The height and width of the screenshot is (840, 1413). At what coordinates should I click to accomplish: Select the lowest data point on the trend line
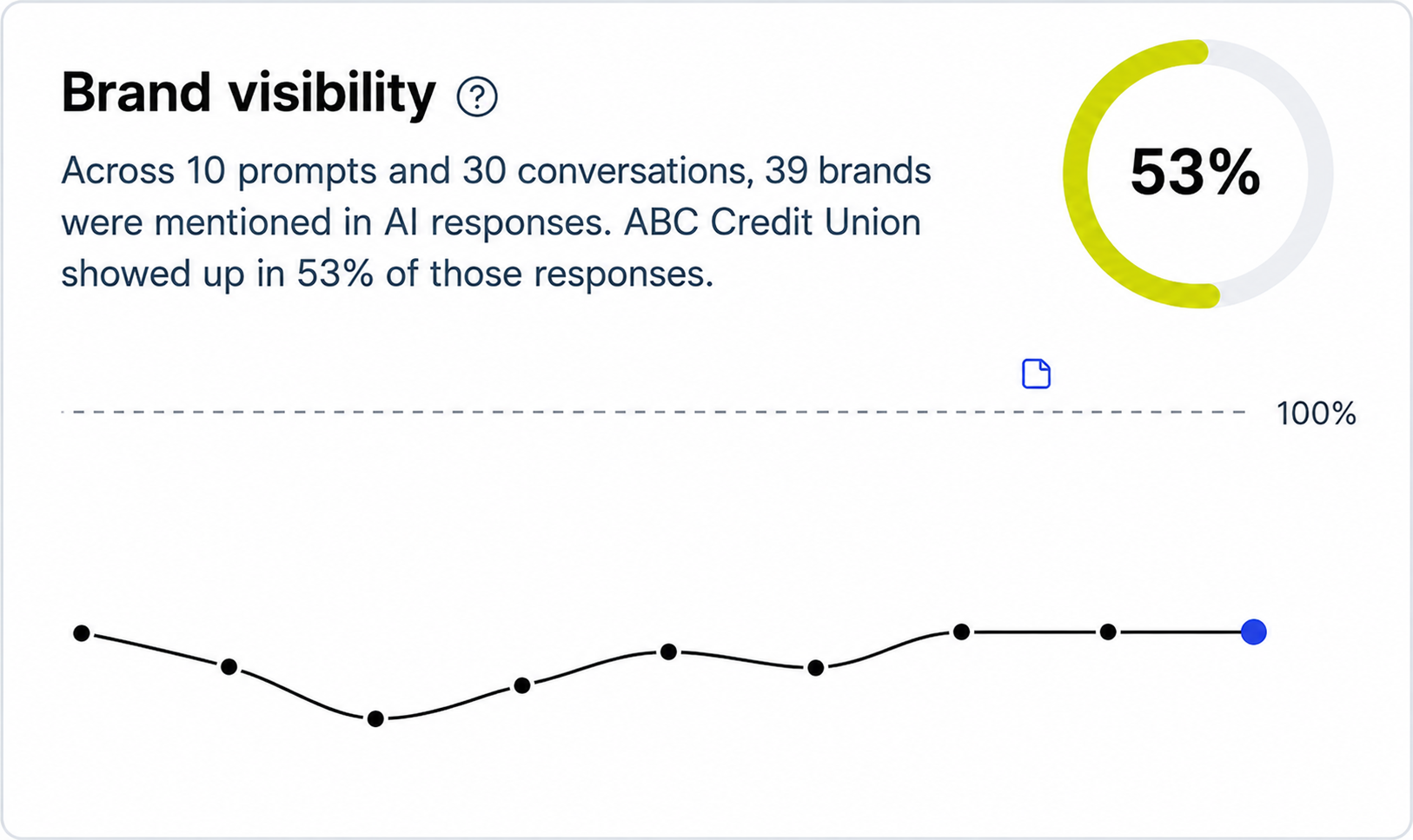click(375, 718)
